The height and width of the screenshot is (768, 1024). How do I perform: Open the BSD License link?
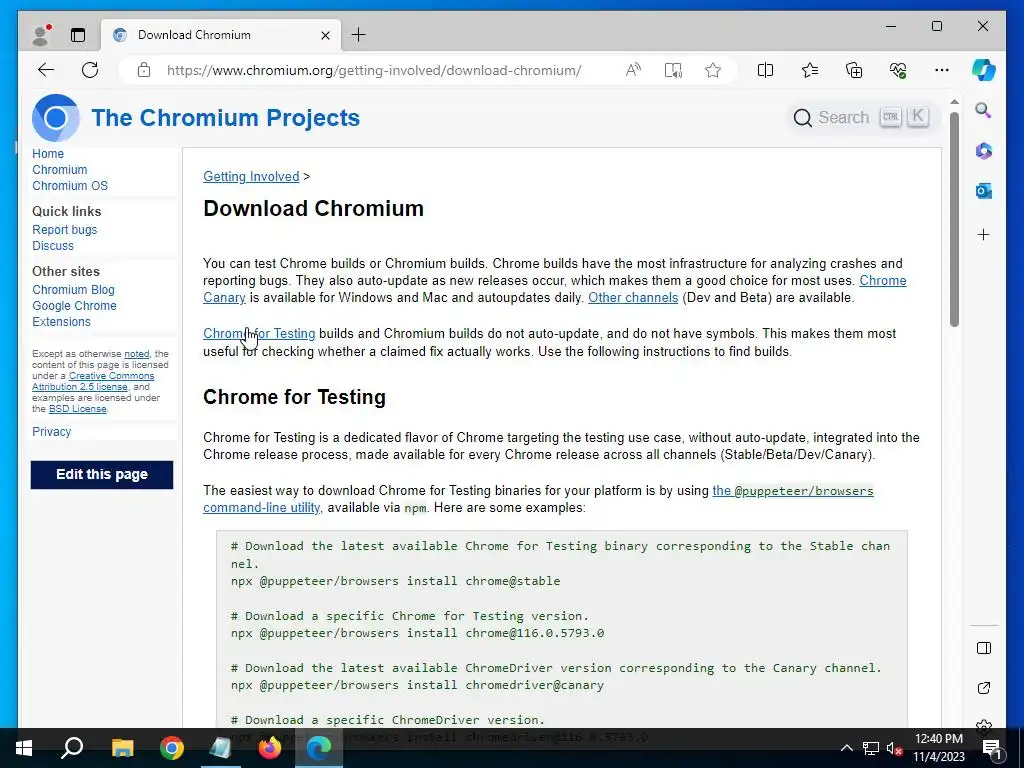tap(77, 409)
